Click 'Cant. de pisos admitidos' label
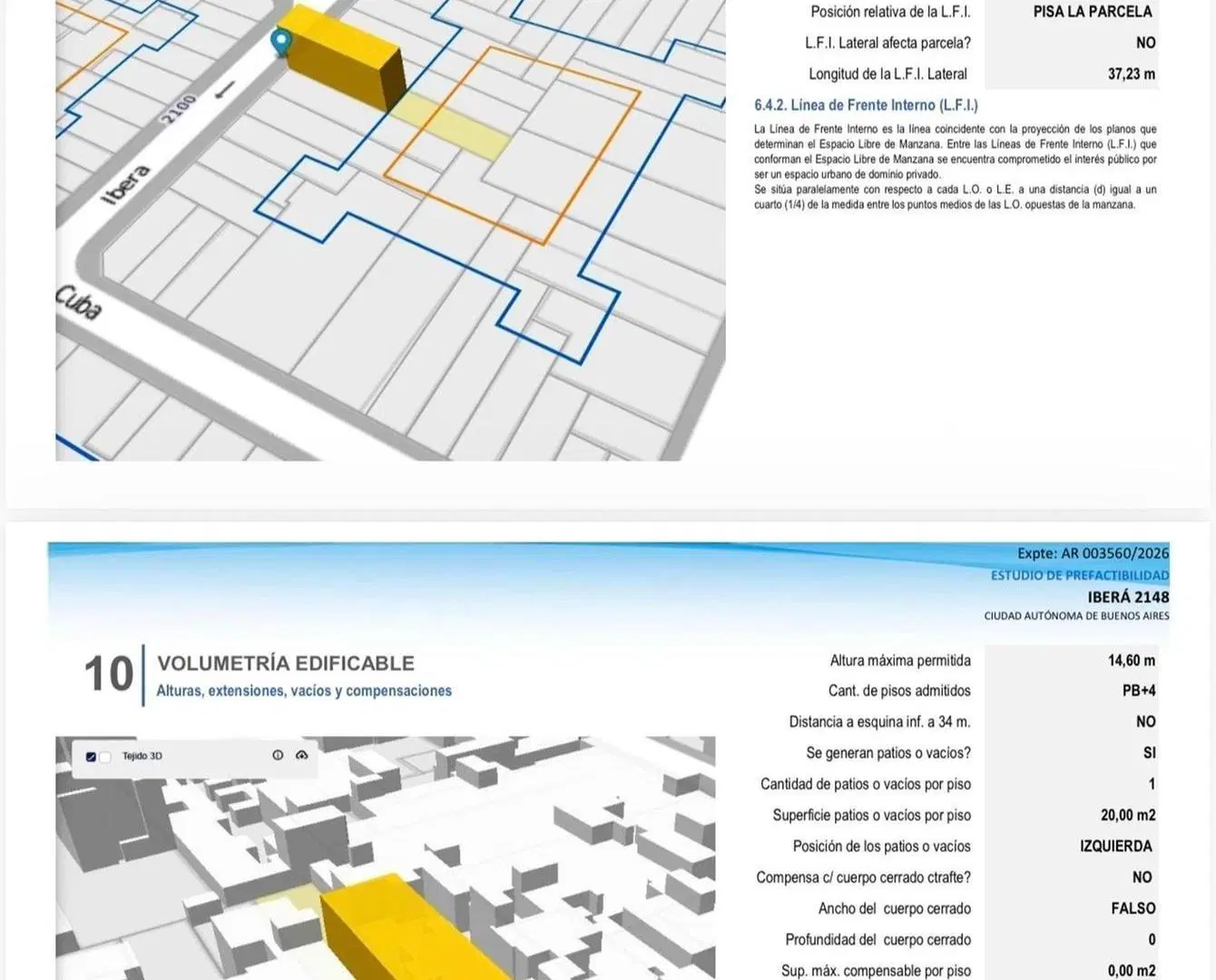Viewport: 1216px width, 980px height. (x=899, y=691)
